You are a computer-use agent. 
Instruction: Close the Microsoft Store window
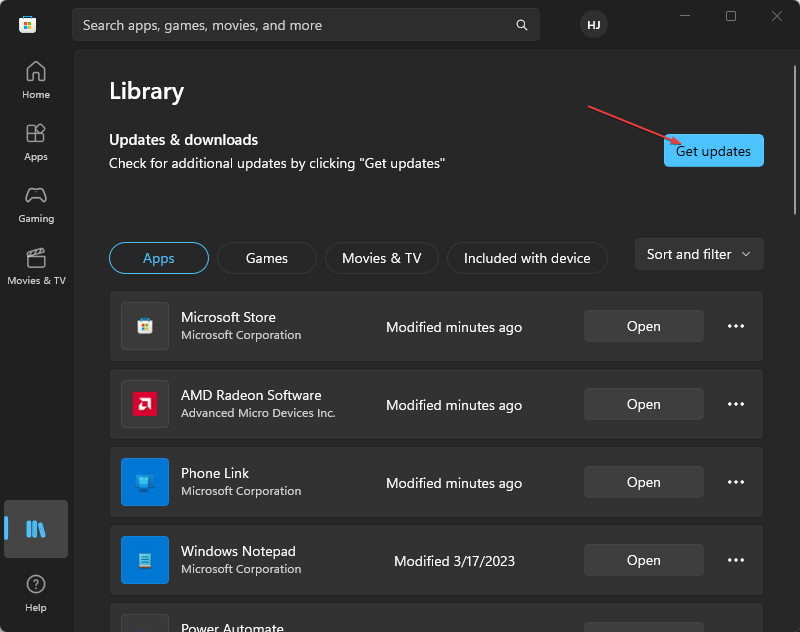pyautogui.click(x=777, y=16)
